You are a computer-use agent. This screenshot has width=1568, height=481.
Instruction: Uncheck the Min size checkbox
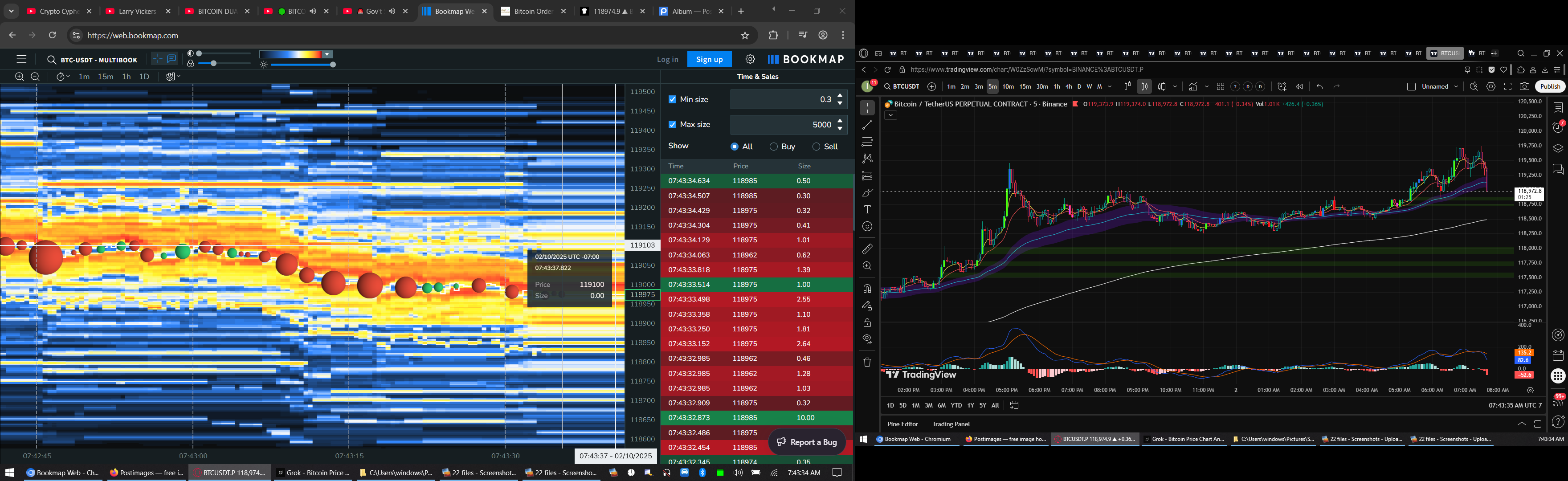tap(672, 99)
